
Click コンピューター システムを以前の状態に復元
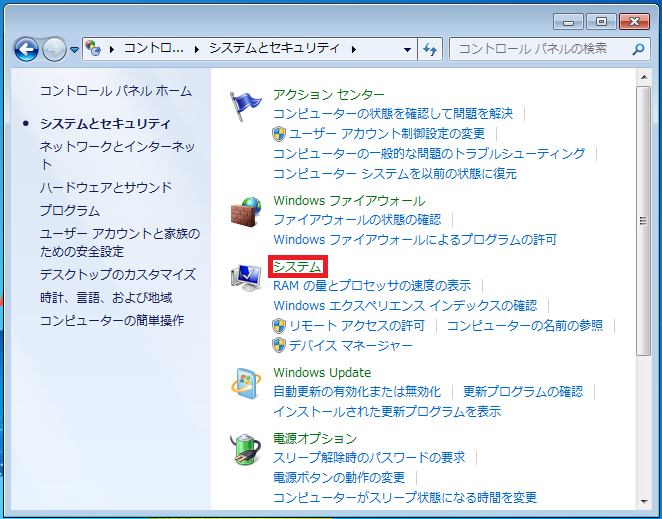coord(395,174)
